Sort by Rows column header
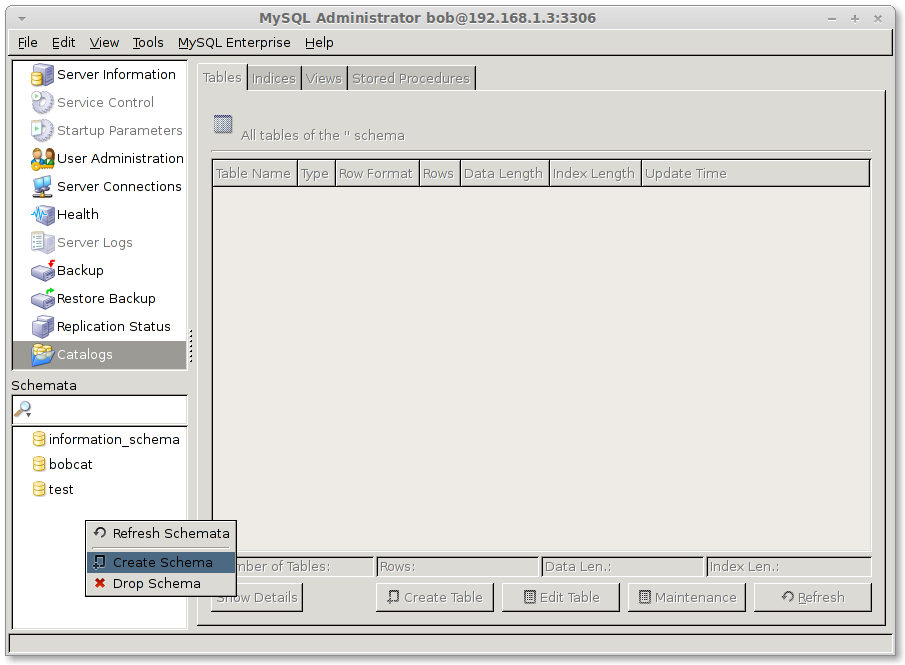 coord(439,174)
